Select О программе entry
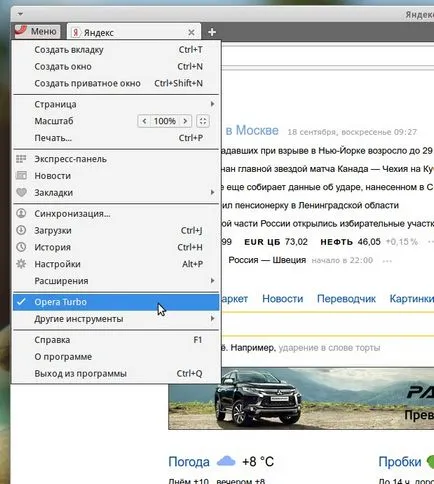 116,357
